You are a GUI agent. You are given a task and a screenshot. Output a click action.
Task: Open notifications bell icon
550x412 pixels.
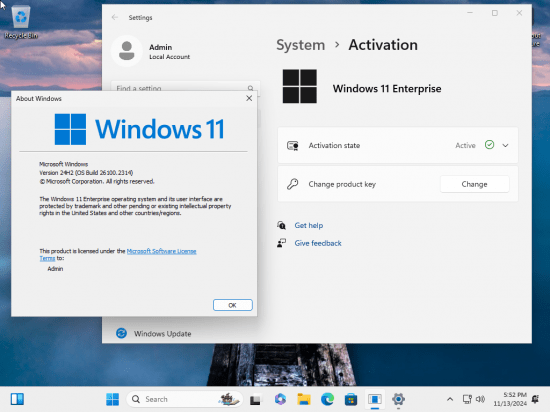tap(536, 399)
